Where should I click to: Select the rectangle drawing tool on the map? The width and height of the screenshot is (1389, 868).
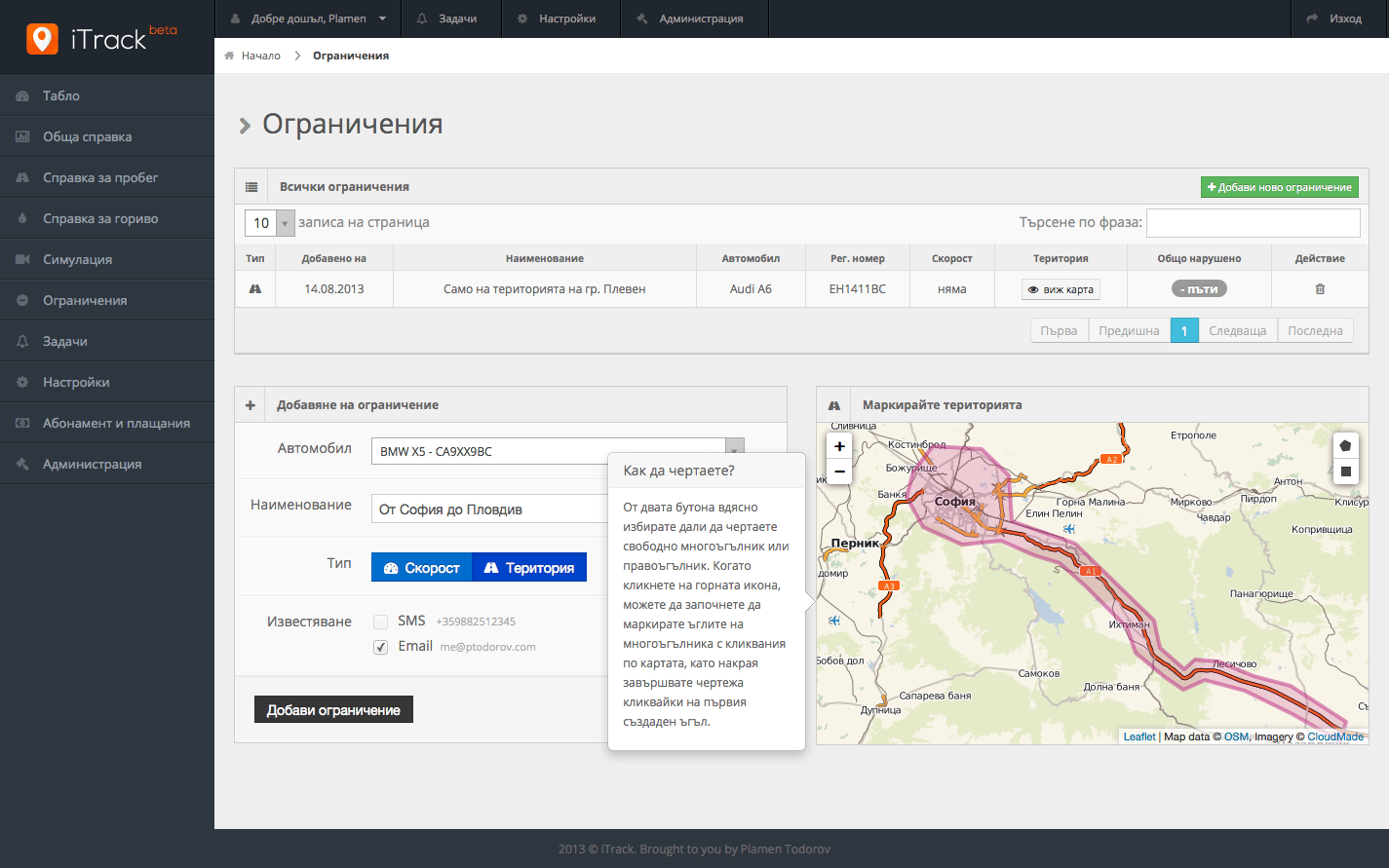click(1345, 472)
